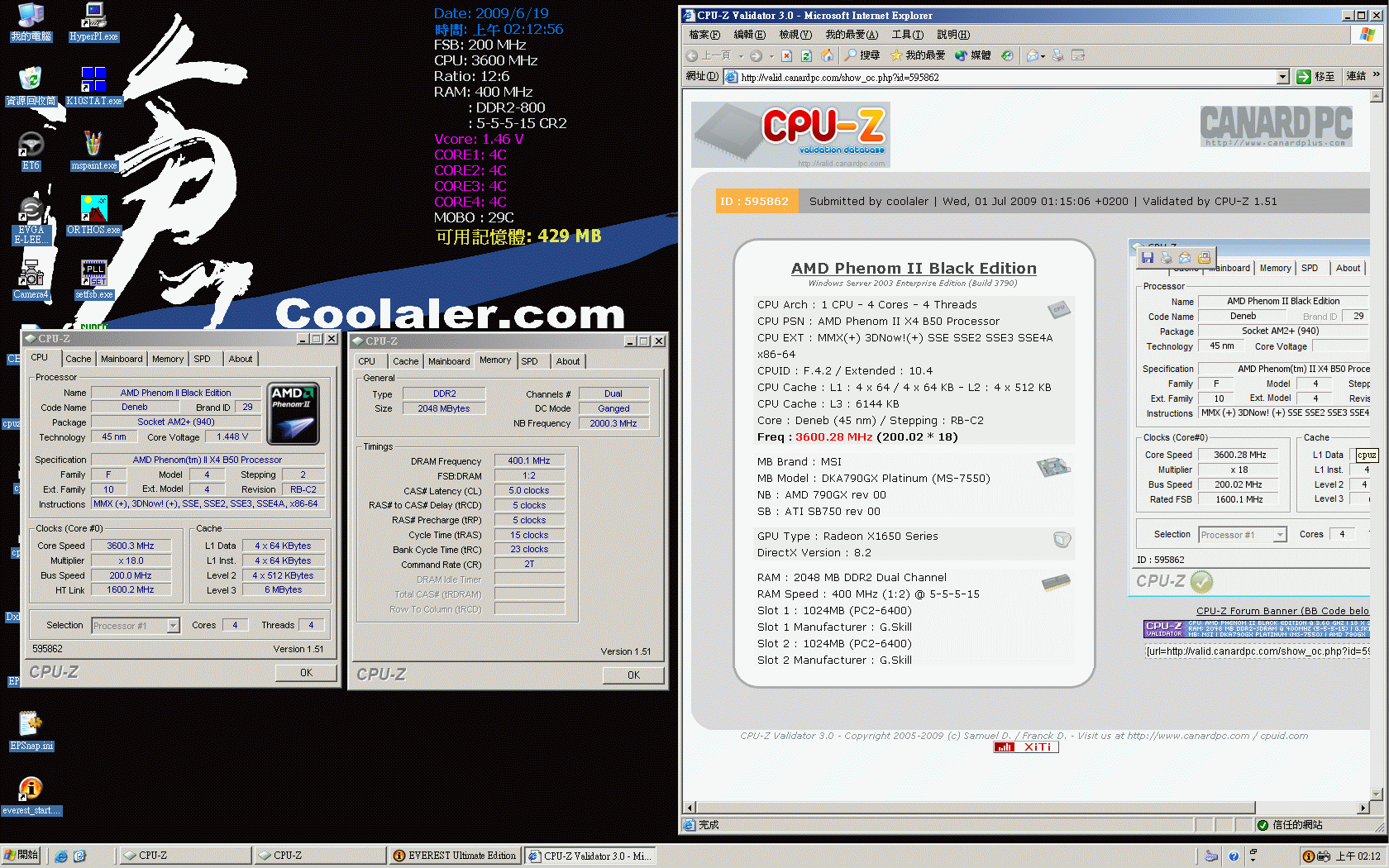
Task: Select the setfsb.exe desktop icon
Action: pos(93,279)
